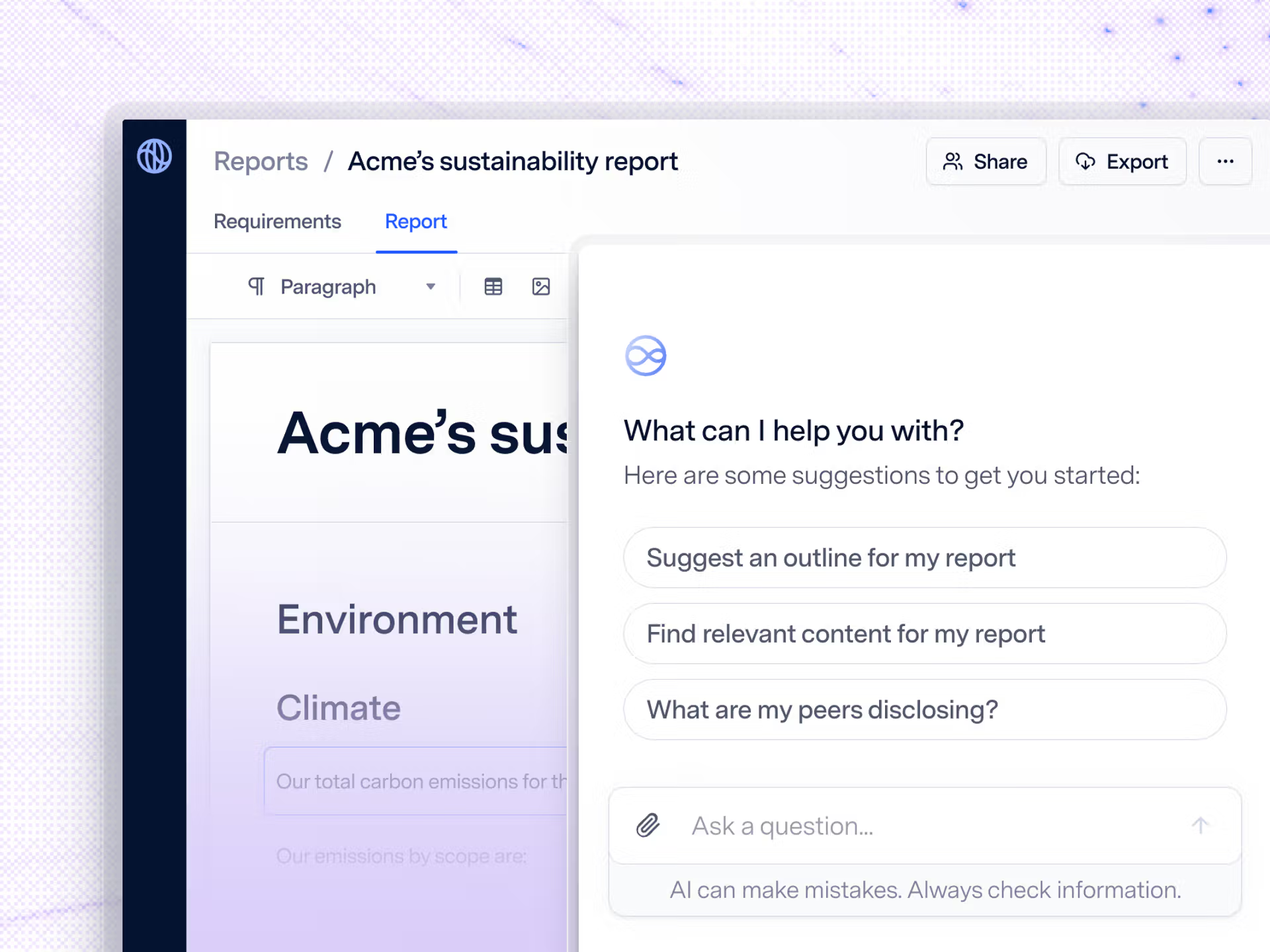Open the Paragraph format selector
1270x952 pixels.
tap(342, 286)
